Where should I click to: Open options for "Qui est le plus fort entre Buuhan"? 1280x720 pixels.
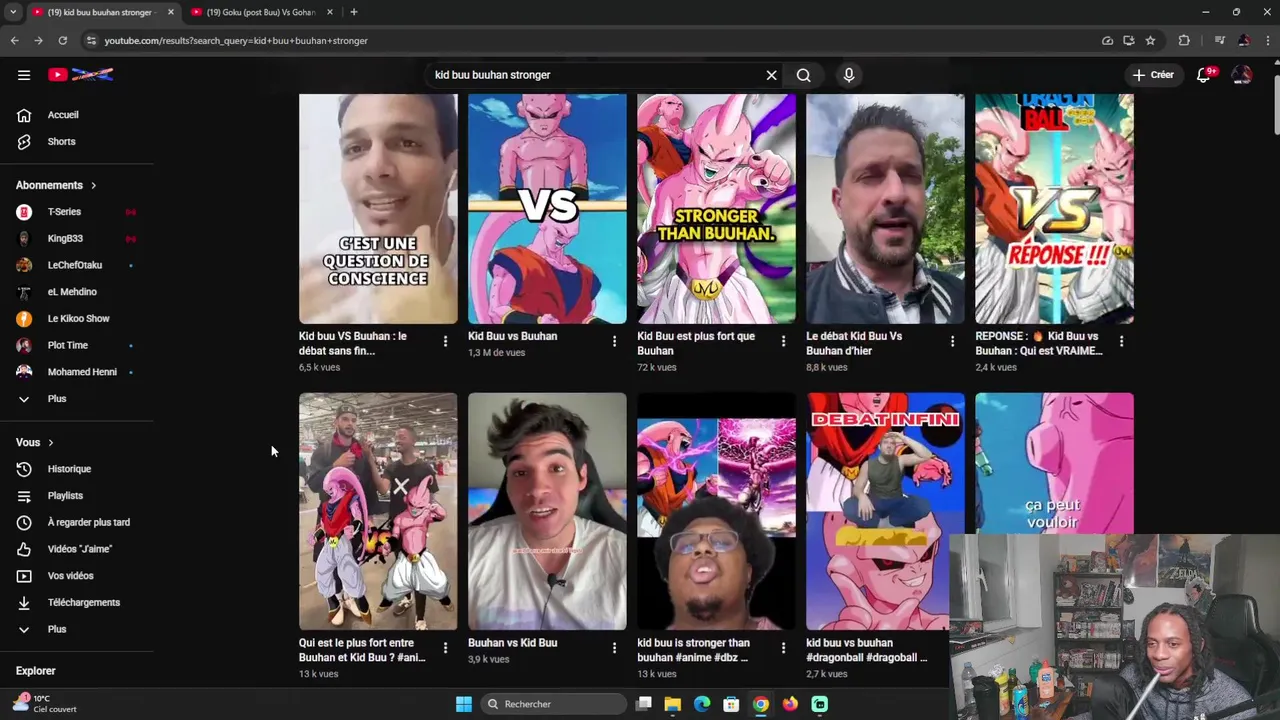(445, 649)
